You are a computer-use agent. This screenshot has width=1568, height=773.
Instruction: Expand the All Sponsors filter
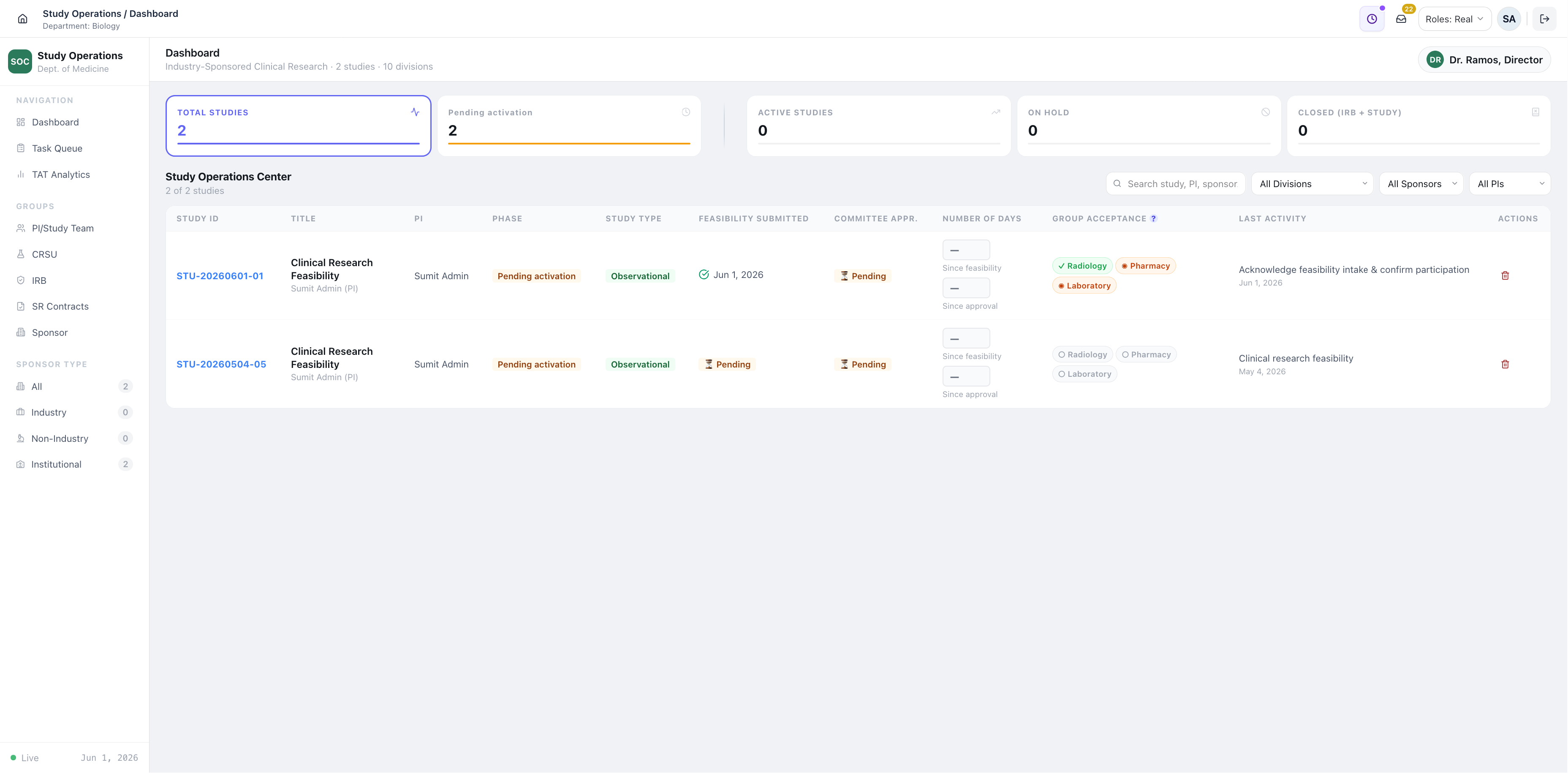(x=1421, y=183)
